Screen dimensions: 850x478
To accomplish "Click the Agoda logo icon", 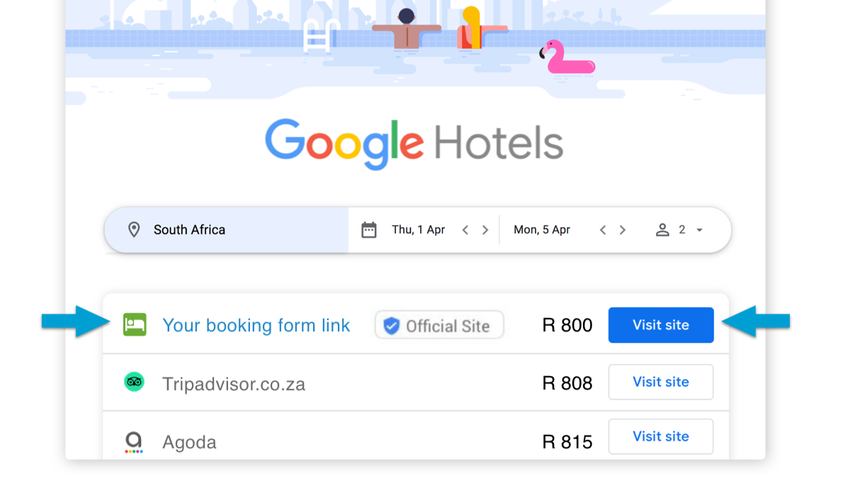I will [x=134, y=441].
